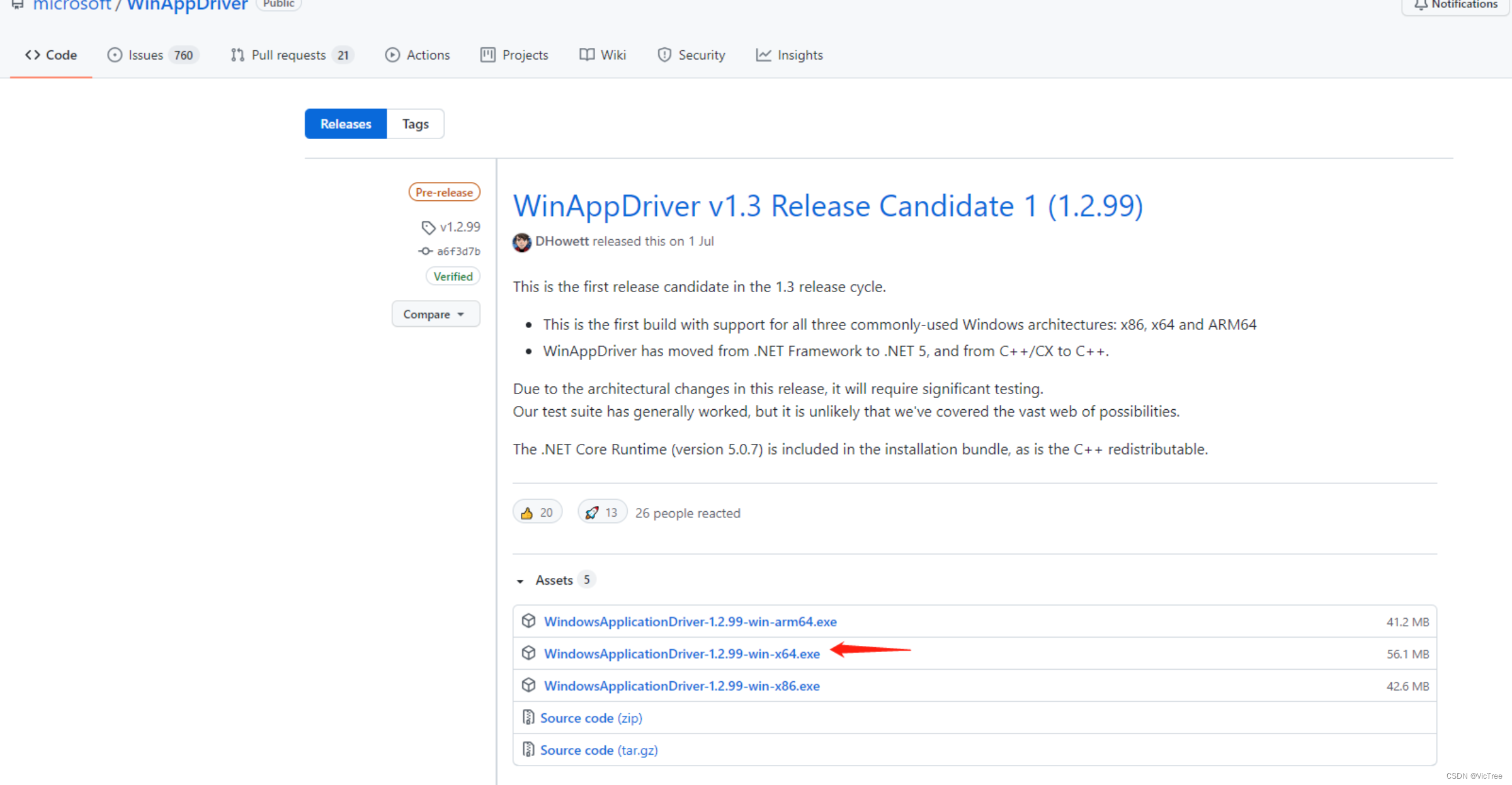Open the Pull requests tab
The height and width of the screenshot is (785, 1512).
[x=292, y=55]
